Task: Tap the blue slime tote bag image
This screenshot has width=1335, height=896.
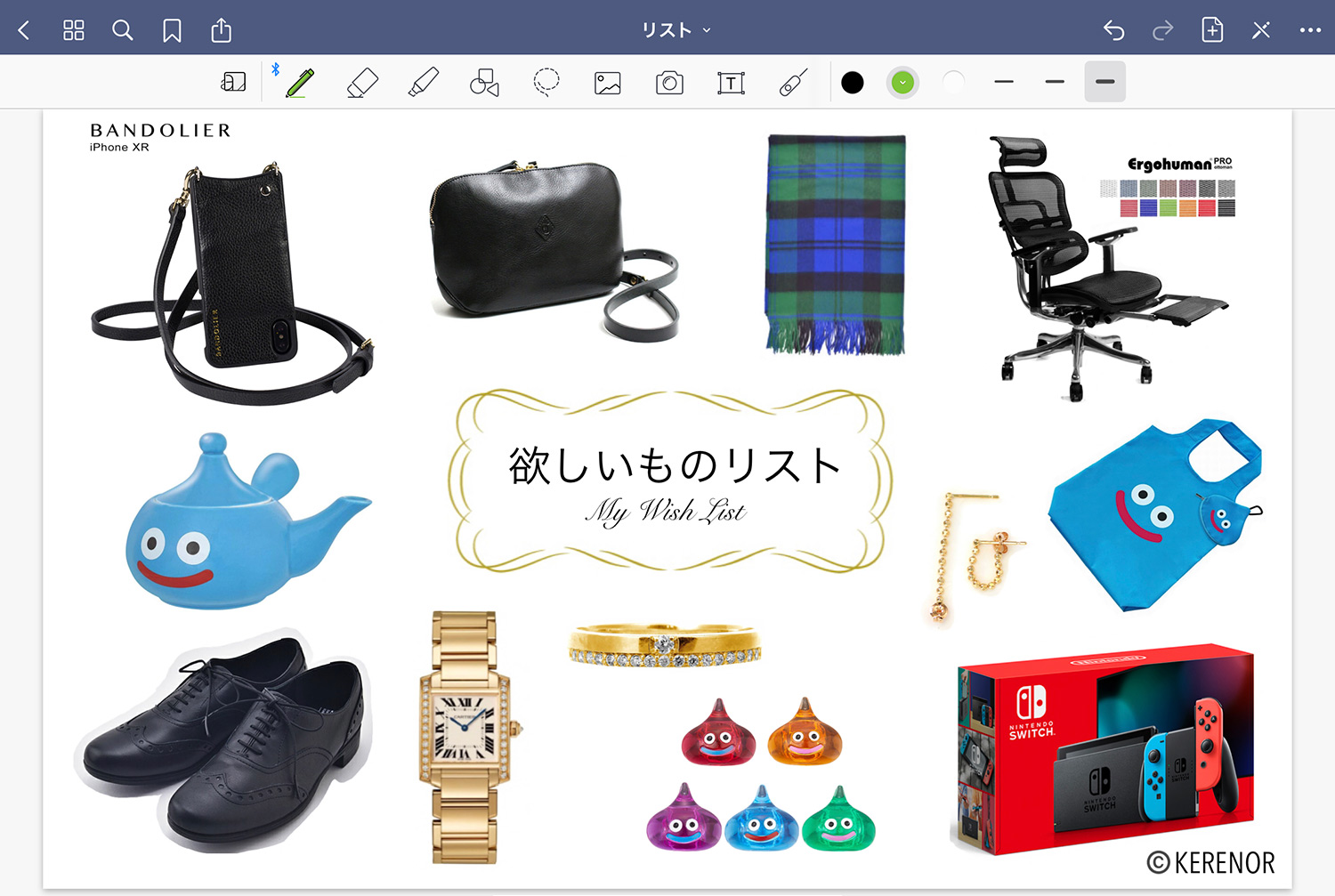Action: 1155,515
